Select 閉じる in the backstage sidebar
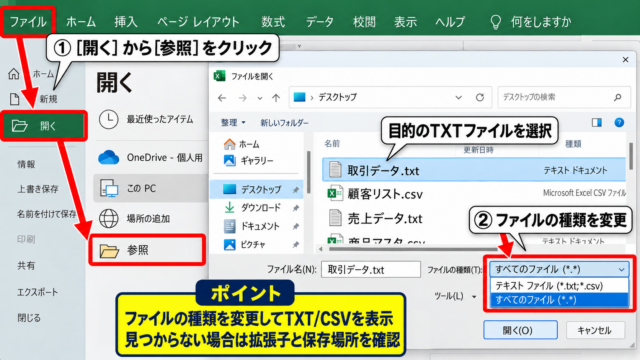The image size is (640, 360). 29,318
